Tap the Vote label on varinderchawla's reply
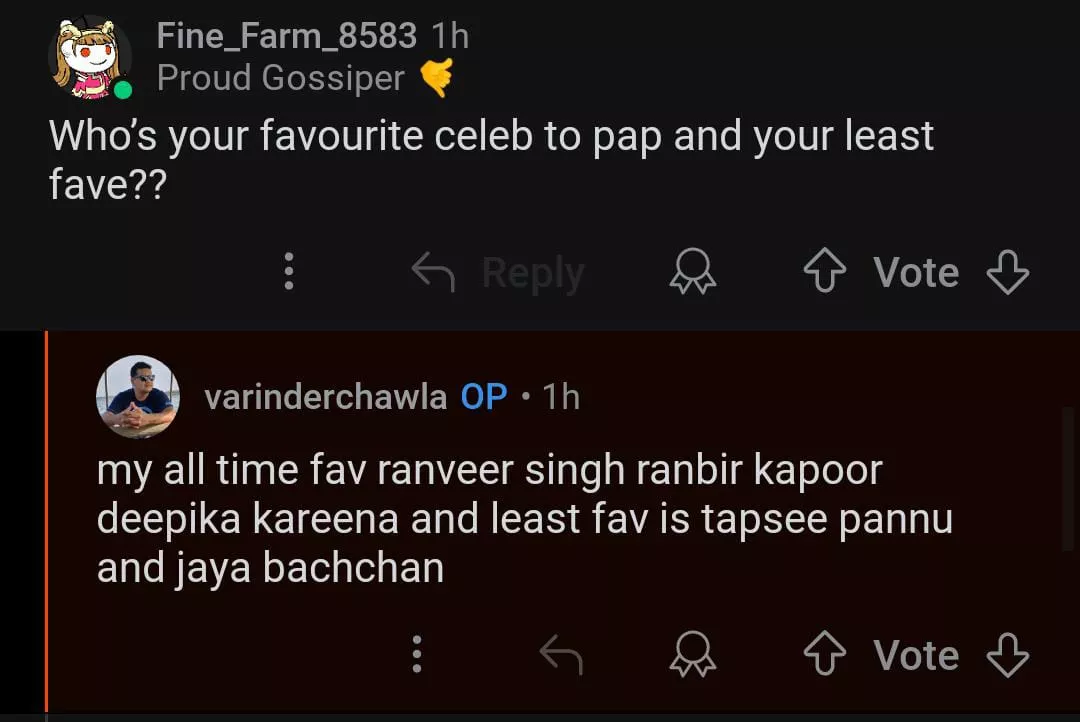This screenshot has width=1080, height=722. [916, 655]
